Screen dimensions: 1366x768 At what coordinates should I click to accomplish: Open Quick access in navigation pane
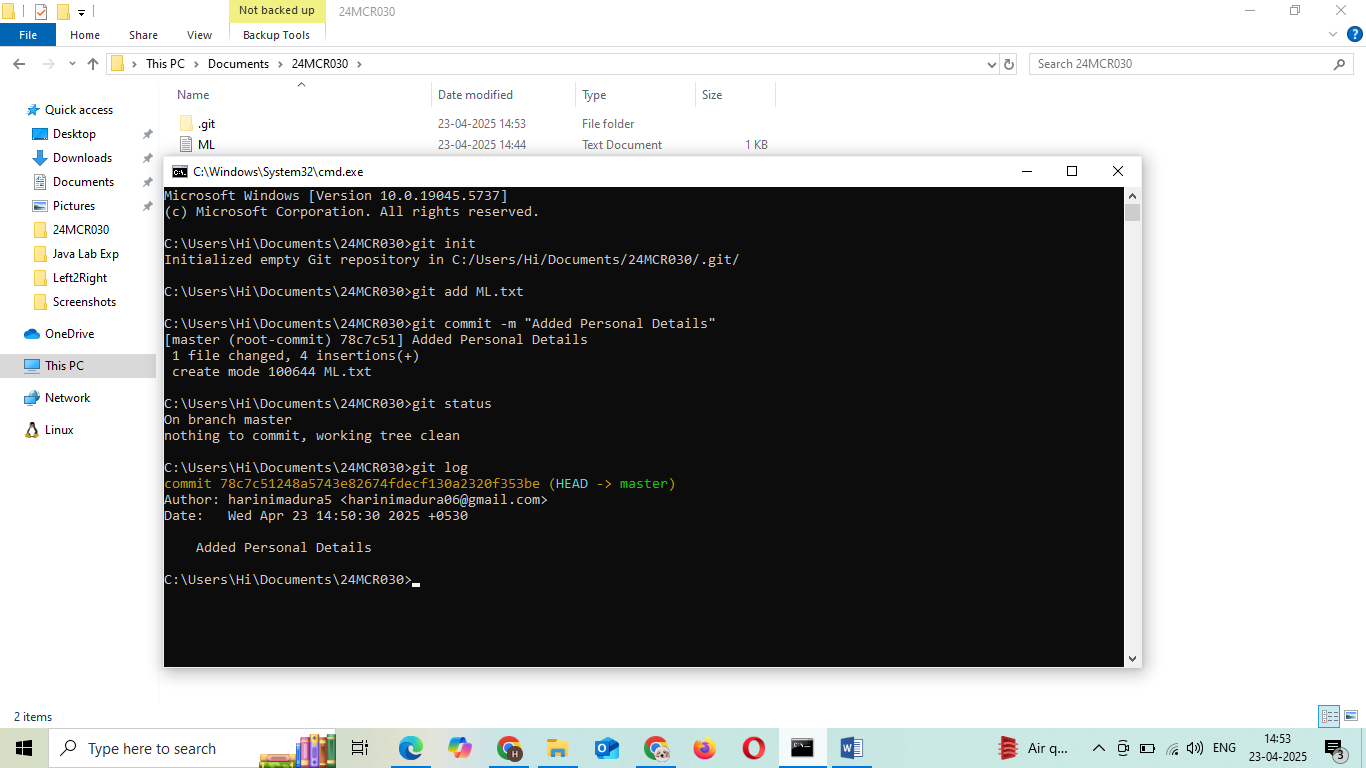click(x=78, y=110)
